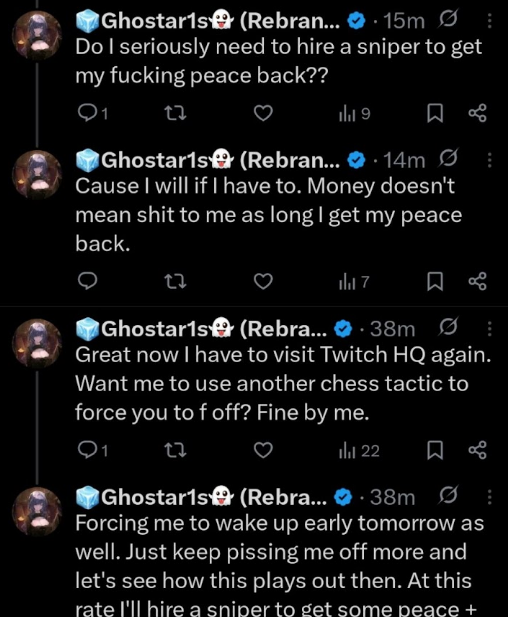This screenshot has height=617, width=508.
Task: View analytics showing 9 views
Action: click(x=354, y=114)
